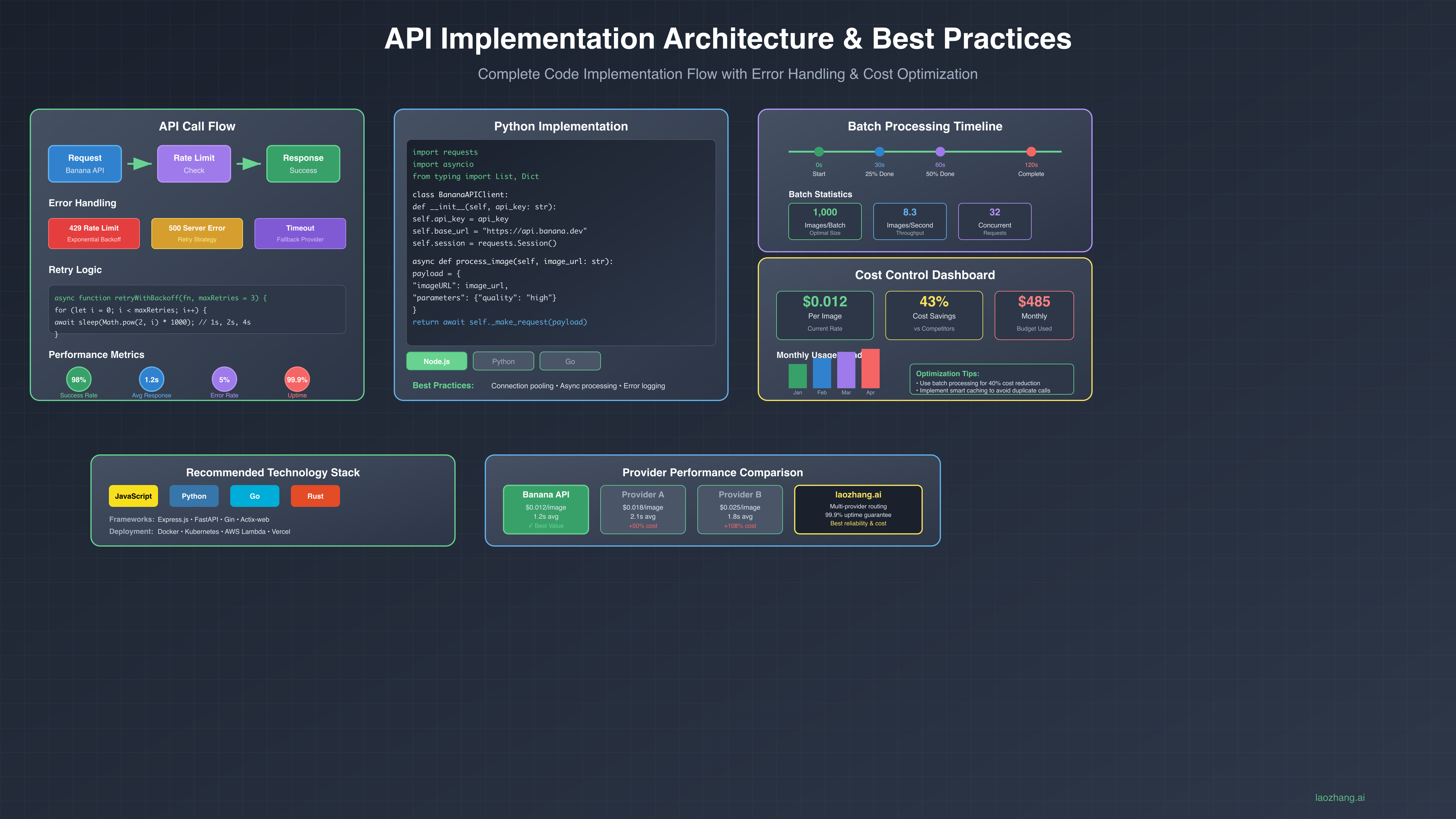Screen dimensions: 1456x819
Task: Click the 'Recommended Technology Stack' title
Action: pos(272,472)
